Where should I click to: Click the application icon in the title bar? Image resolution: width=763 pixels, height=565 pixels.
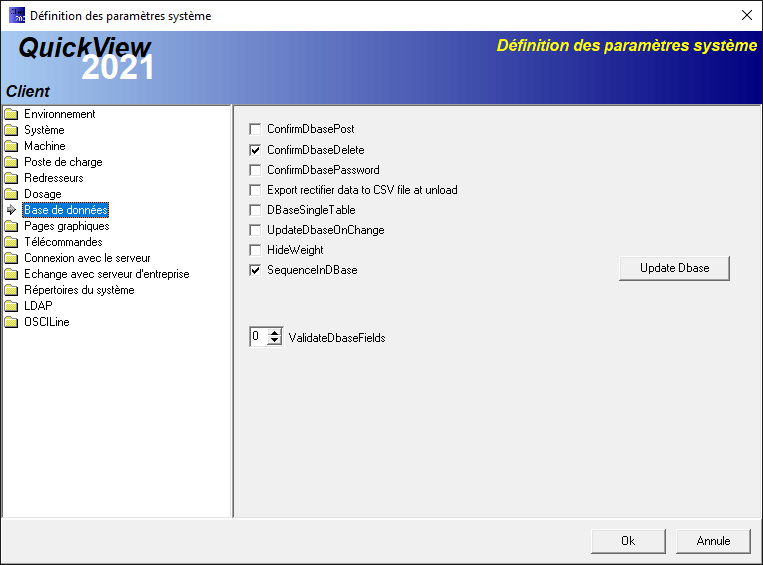(17, 15)
